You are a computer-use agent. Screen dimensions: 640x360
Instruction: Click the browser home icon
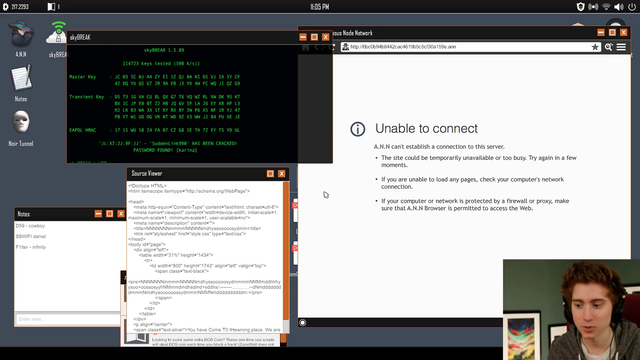coord(305,47)
